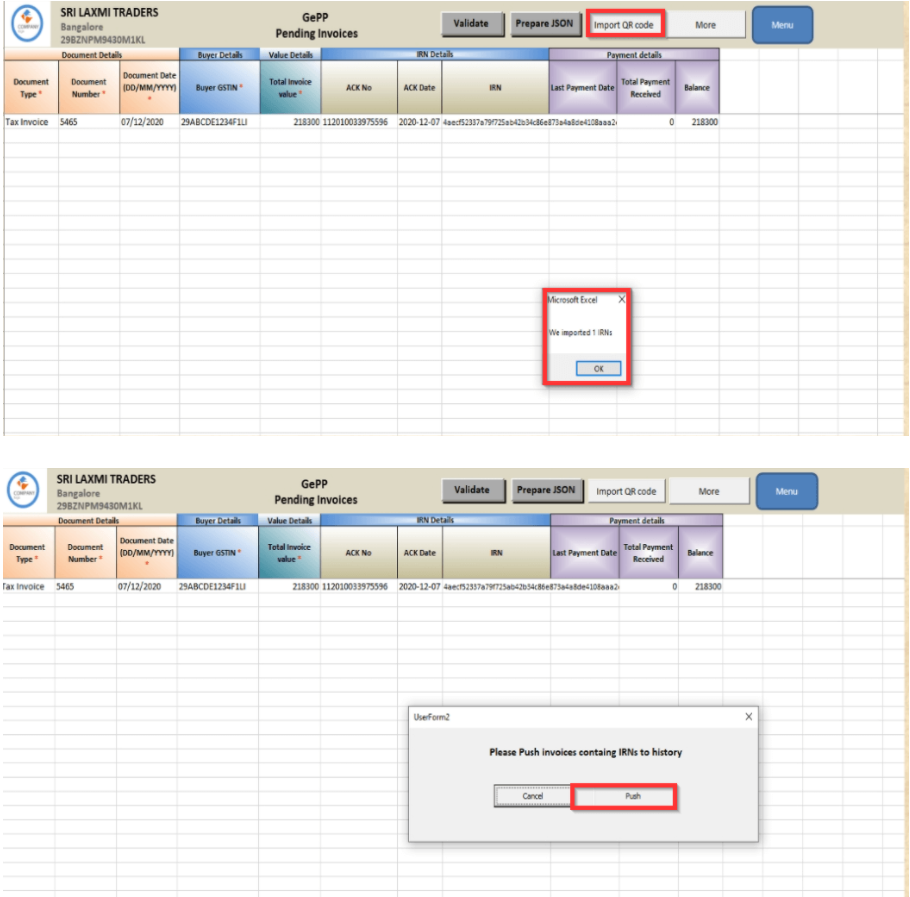The height and width of the screenshot is (897, 910).
Task: Click the company logo in the bottom screenshot
Action: (x=24, y=490)
